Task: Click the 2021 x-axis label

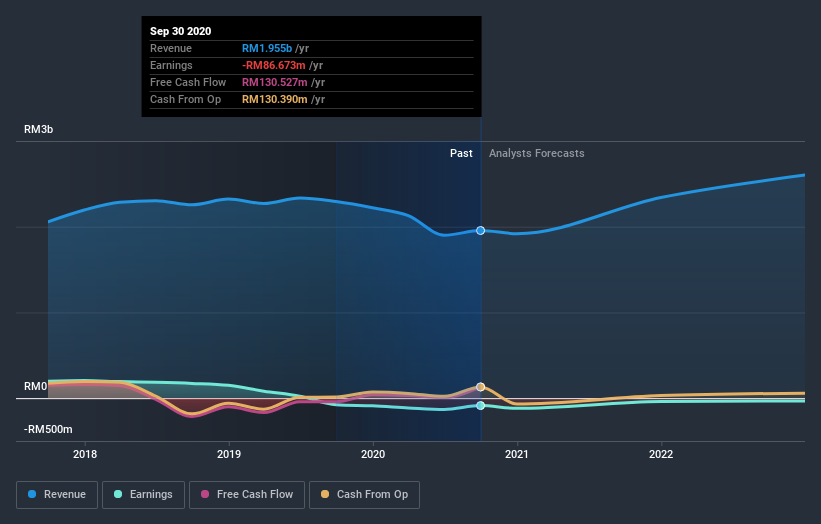Action: pos(517,454)
